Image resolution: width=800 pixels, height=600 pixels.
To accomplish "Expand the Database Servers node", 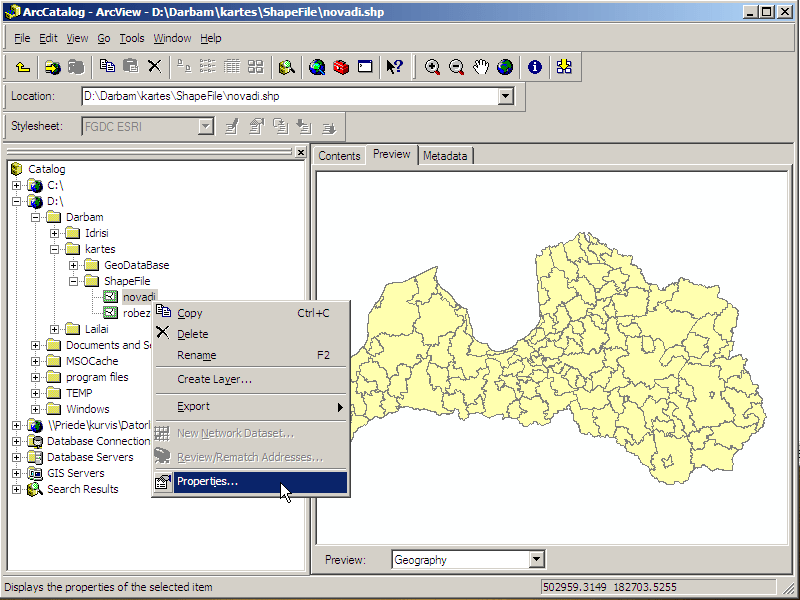I will tap(16, 457).
